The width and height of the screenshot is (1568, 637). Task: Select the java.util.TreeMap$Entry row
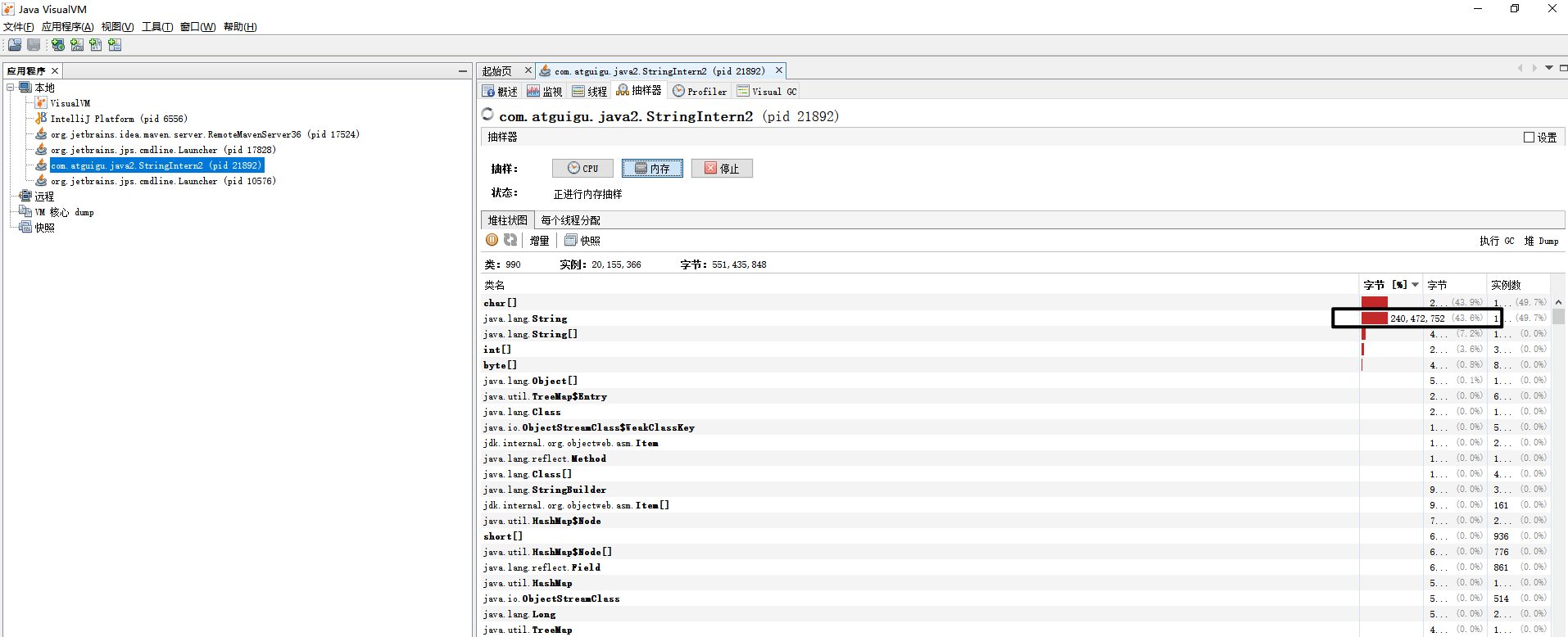point(1016,396)
